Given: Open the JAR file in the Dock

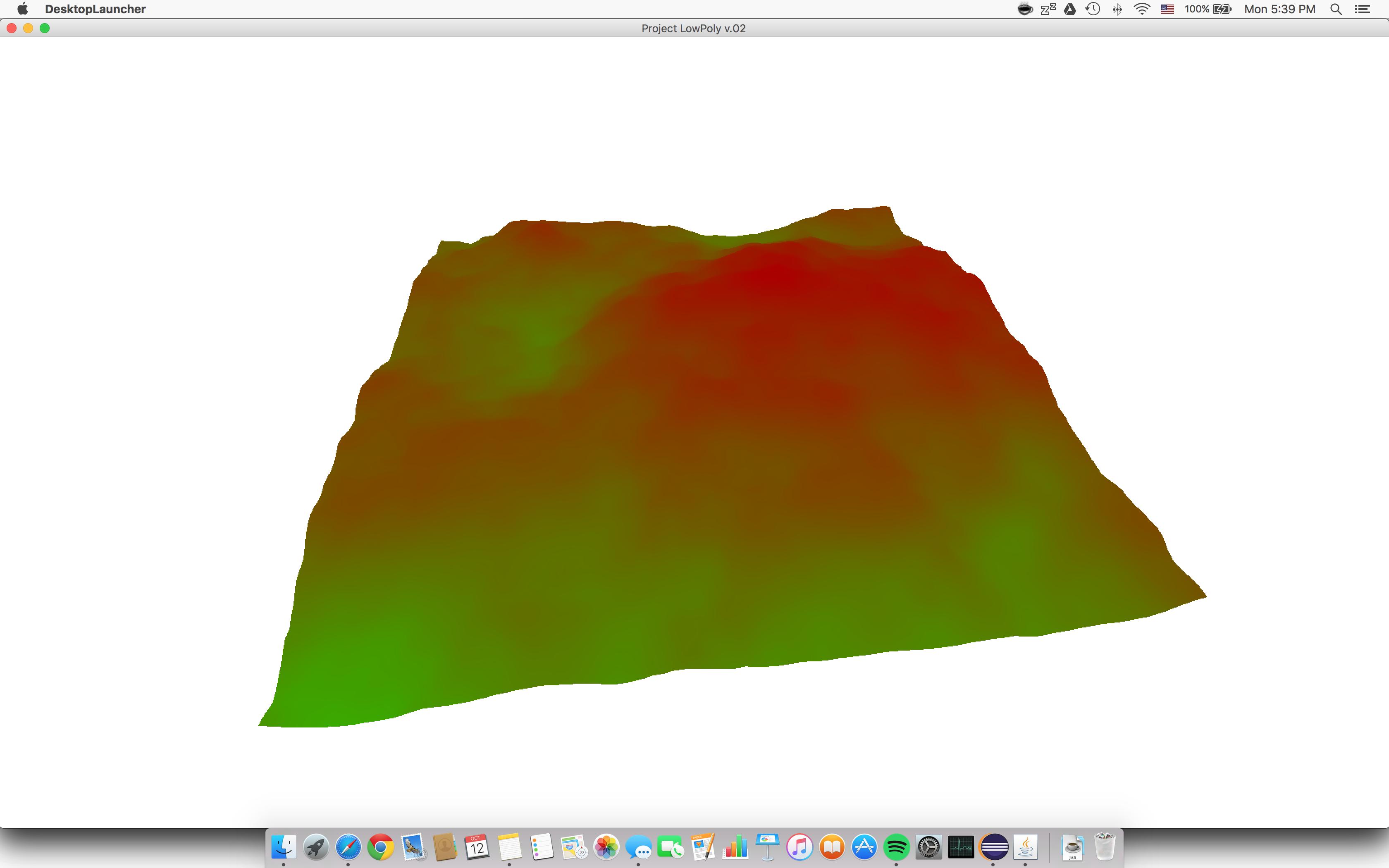Looking at the screenshot, I should [x=1072, y=847].
